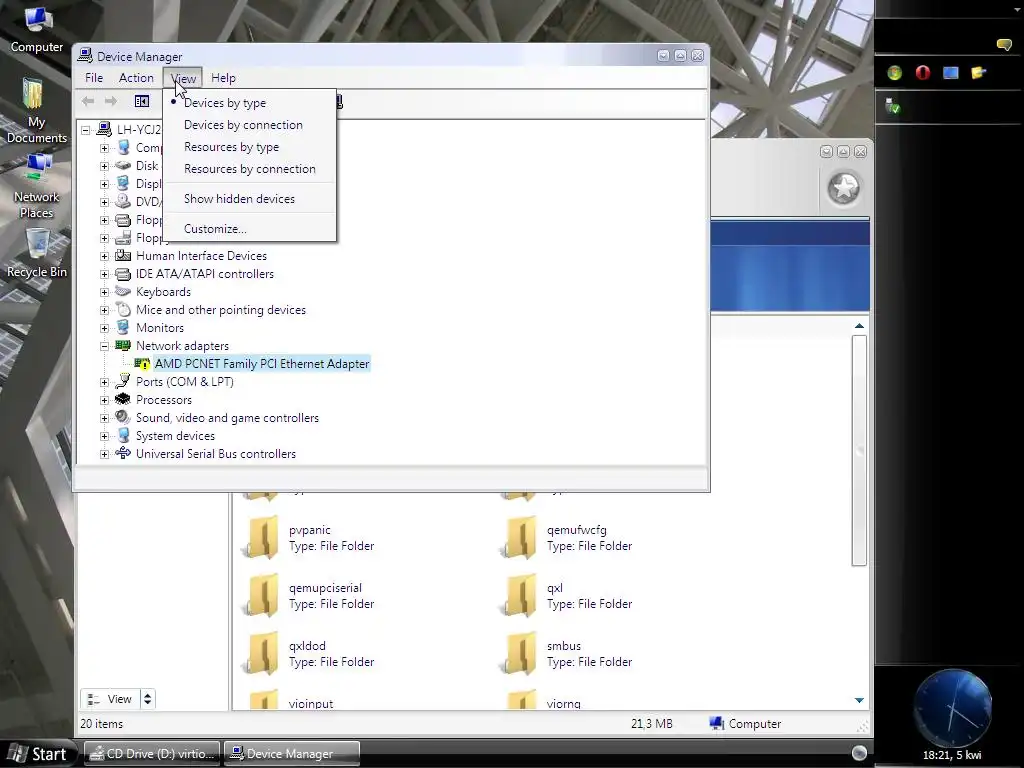Viewport: 1024px width, 768px height.
Task: Select AMD PCNET Family PCI Ethernet Adapter
Action: (262, 364)
